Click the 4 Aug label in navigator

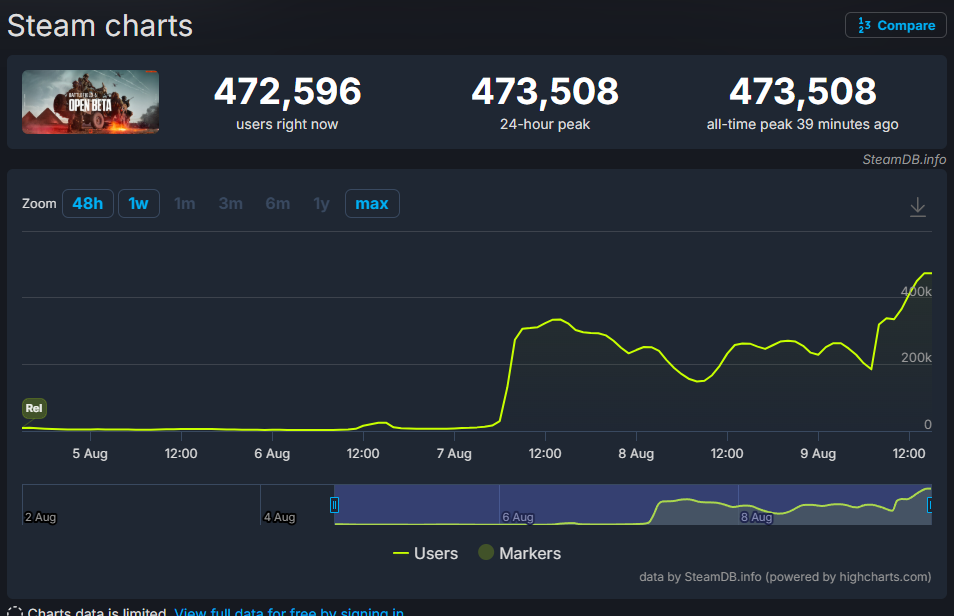click(x=279, y=517)
